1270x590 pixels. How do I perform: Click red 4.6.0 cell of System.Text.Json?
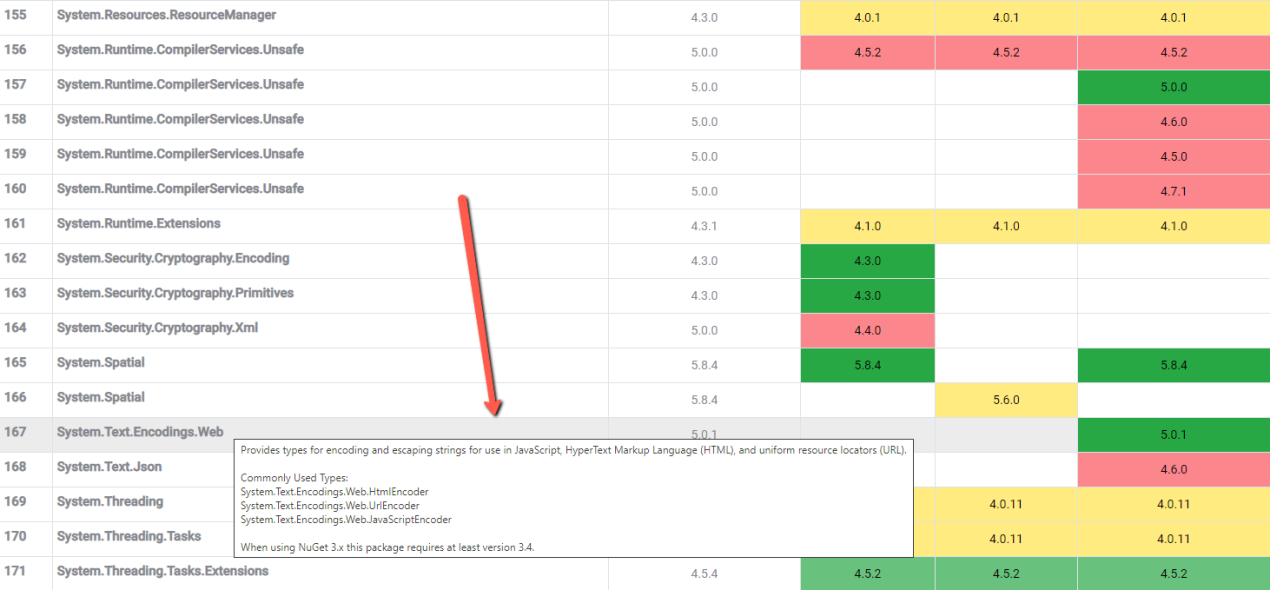(1174, 469)
